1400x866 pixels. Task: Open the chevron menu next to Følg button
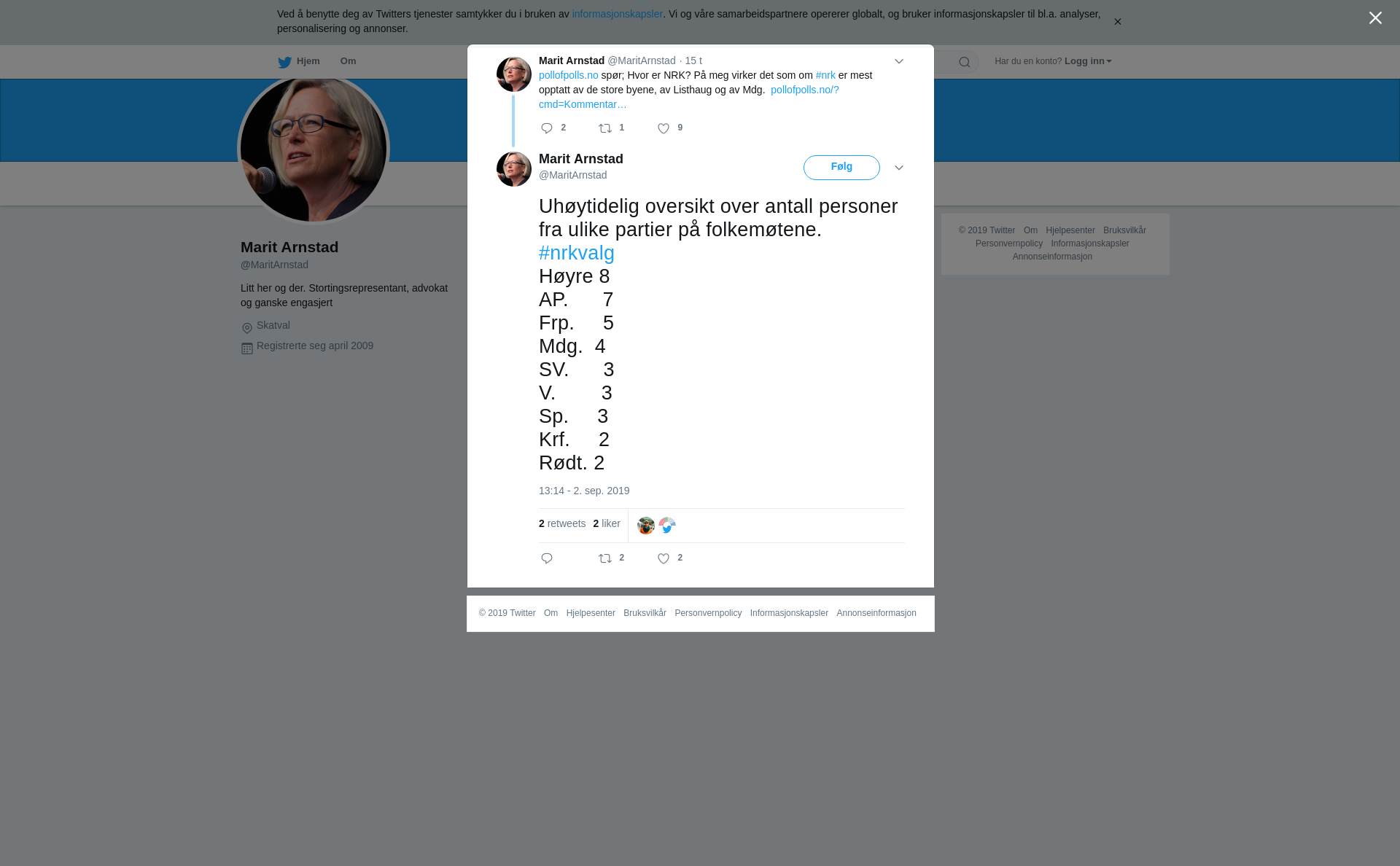coord(899,168)
